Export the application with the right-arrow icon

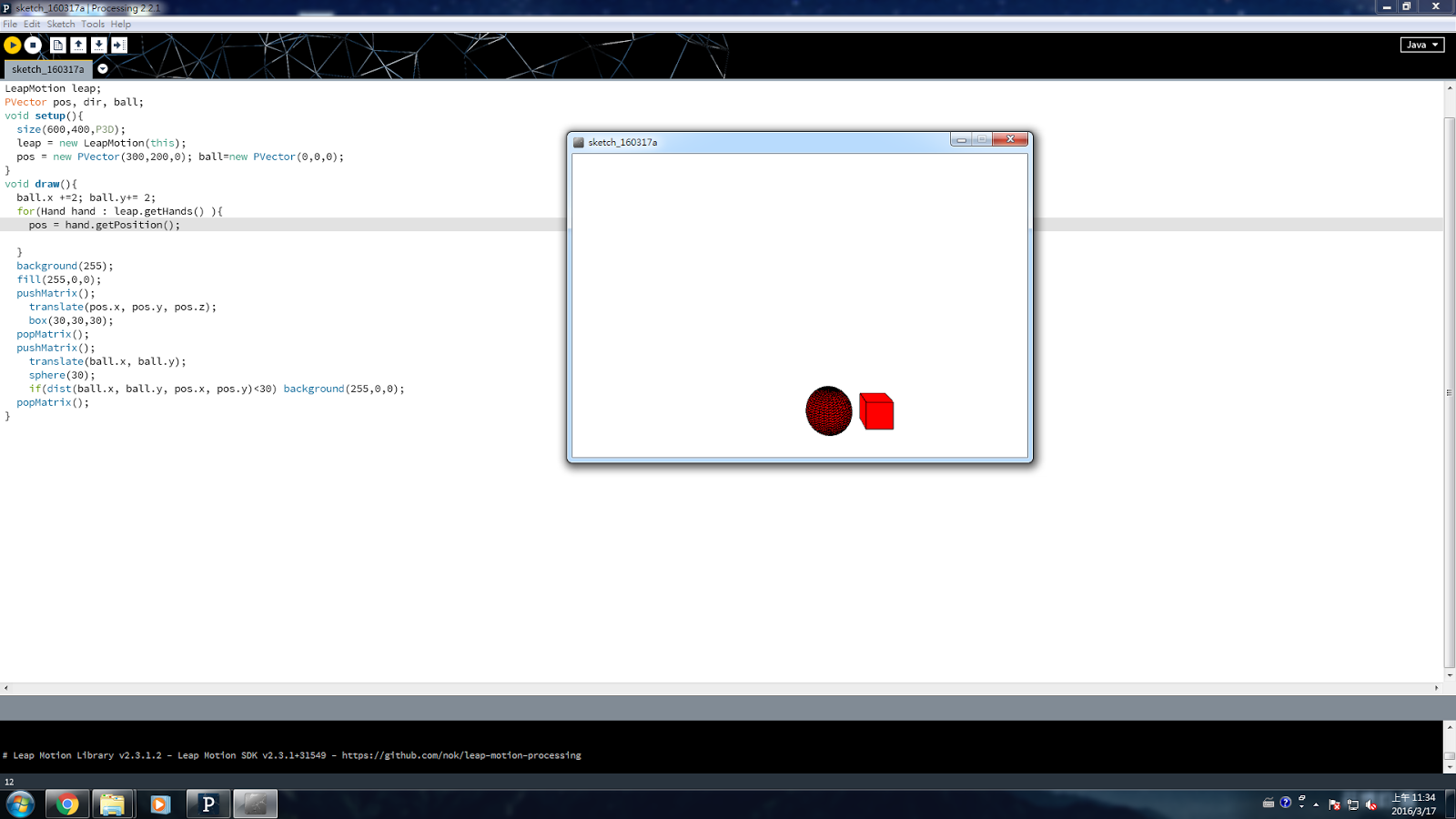118,45
